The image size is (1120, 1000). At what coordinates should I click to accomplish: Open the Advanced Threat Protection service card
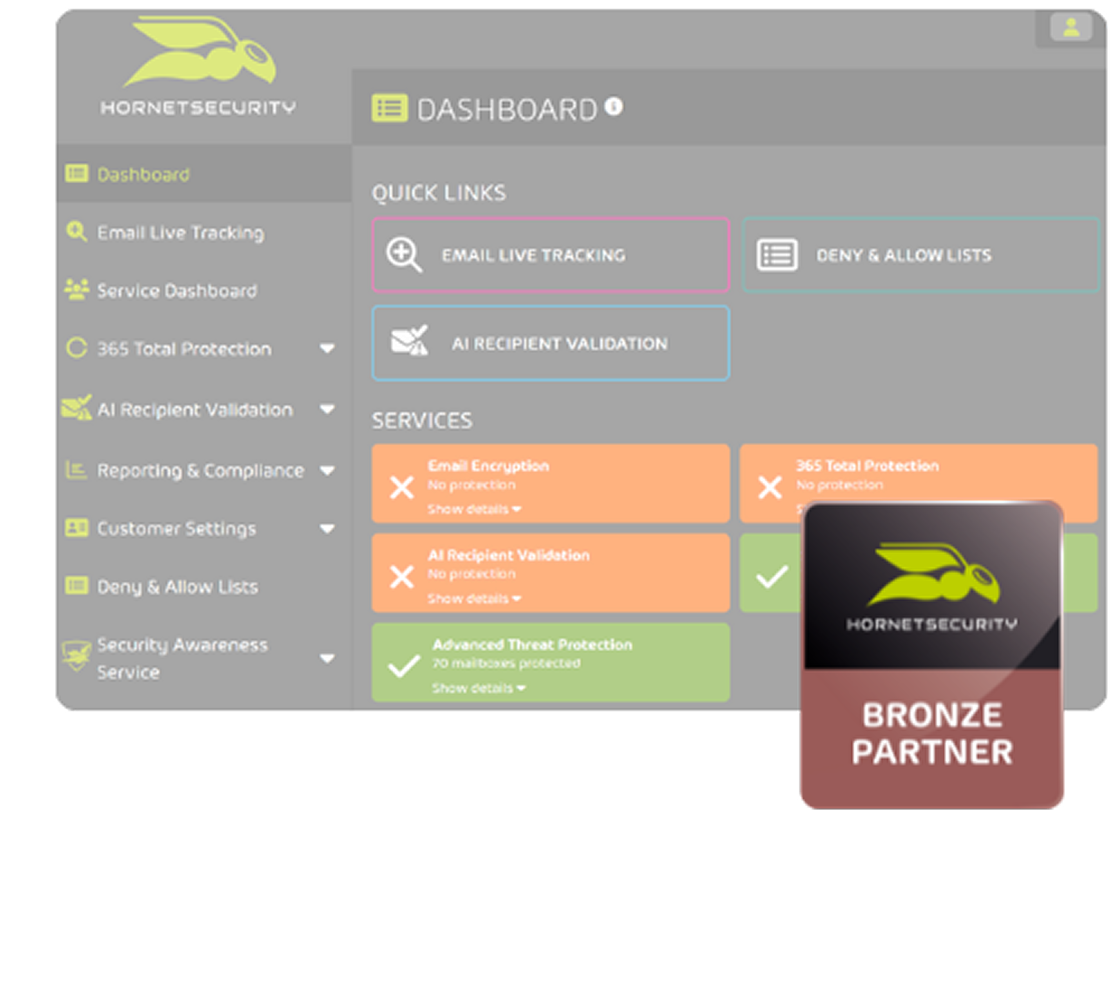coord(551,662)
